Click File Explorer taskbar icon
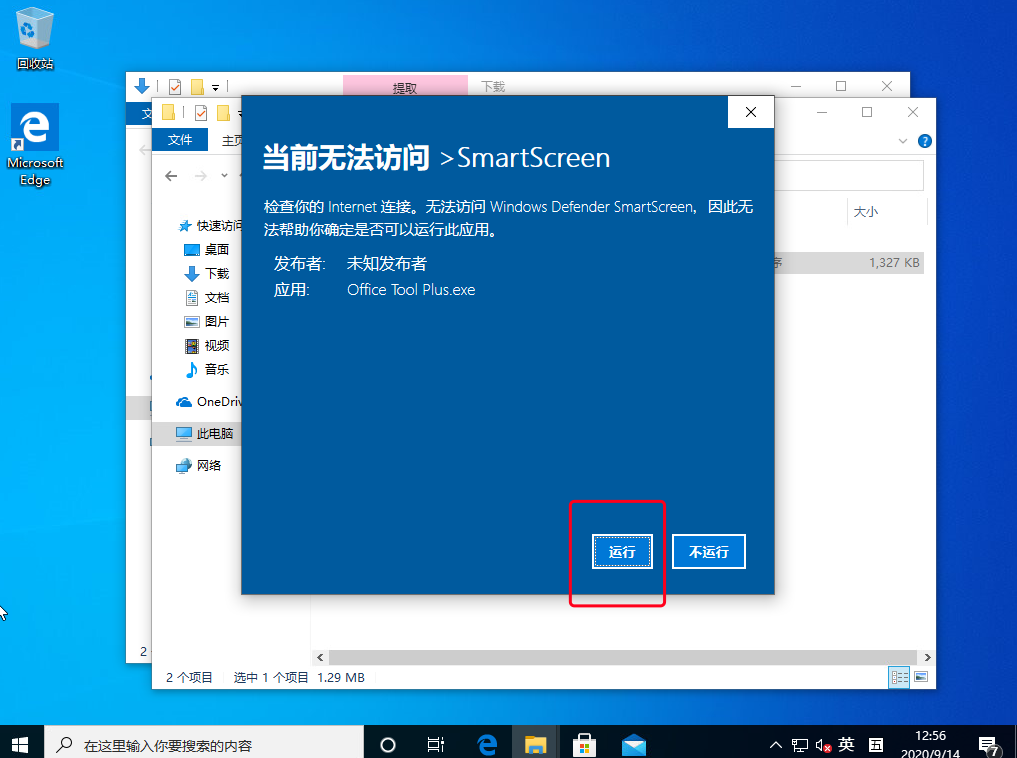Screen dimensions: 1017x758 [536, 744]
